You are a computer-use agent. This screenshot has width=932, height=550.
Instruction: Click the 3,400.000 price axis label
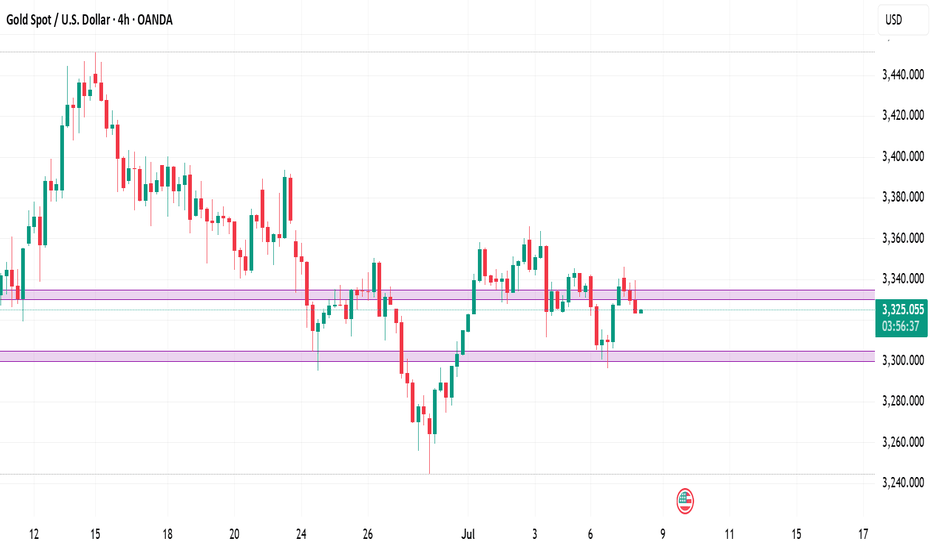point(903,156)
